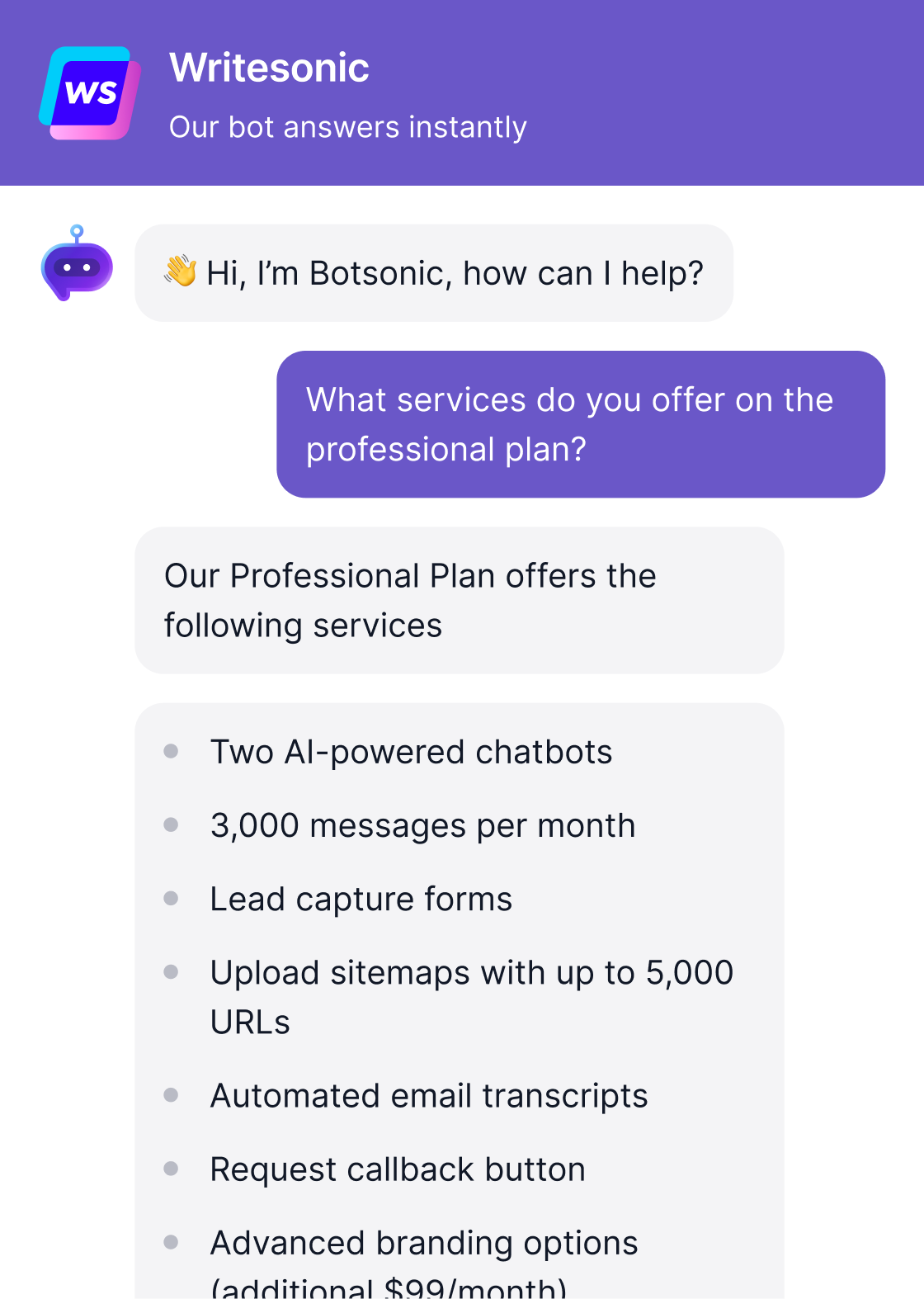Screen dimensions: 924x1299
Task: Click the bullet beside '3,000 messages per month'
Action: (172, 824)
